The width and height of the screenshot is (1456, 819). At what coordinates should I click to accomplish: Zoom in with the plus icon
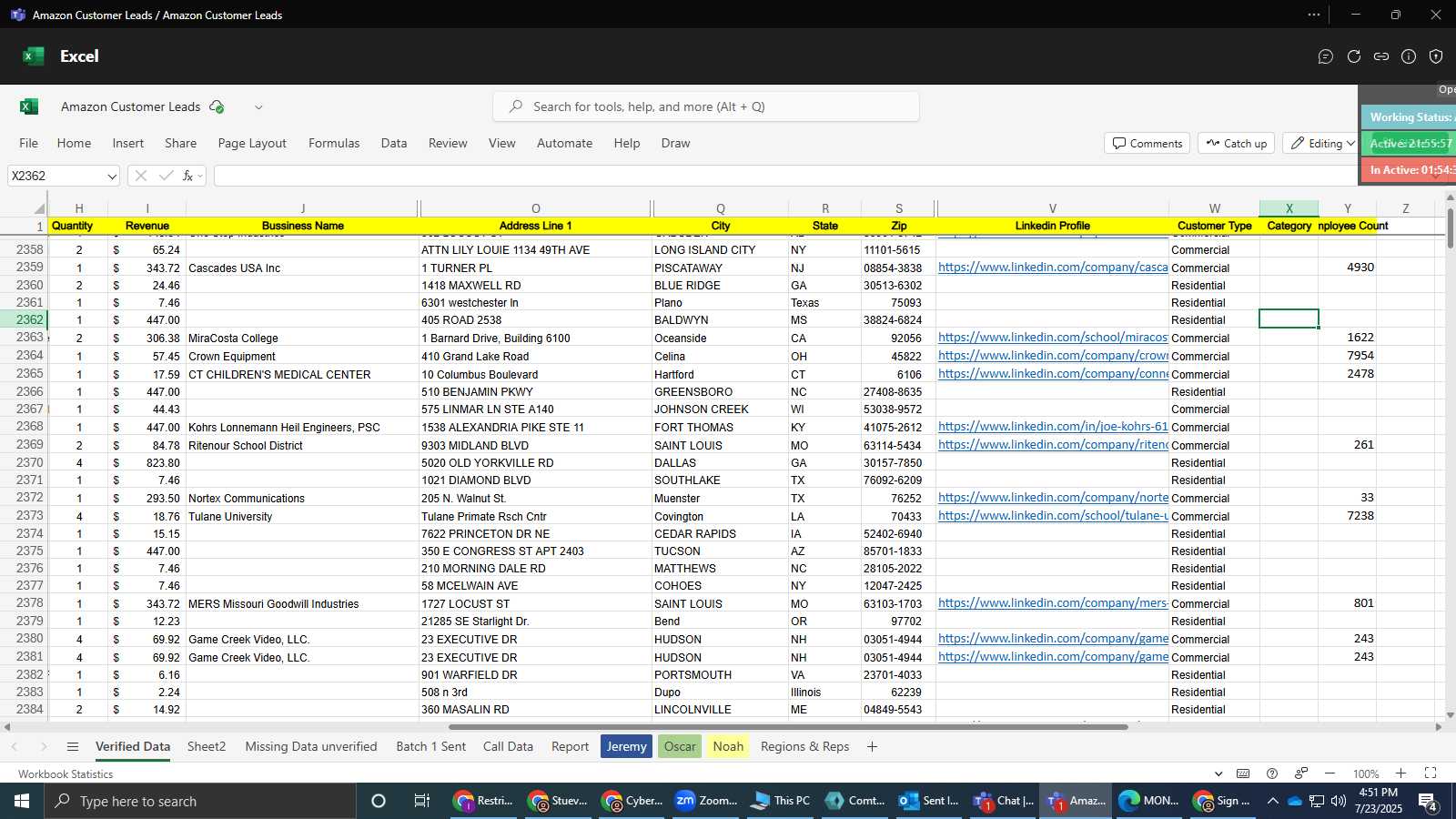1401,773
